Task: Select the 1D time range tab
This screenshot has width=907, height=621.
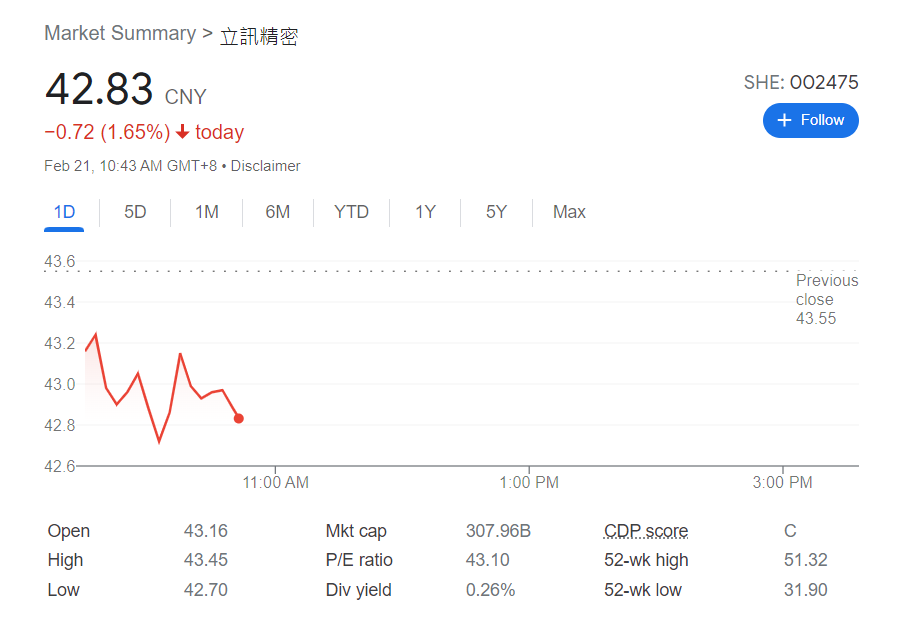Action: [x=64, y=212]
